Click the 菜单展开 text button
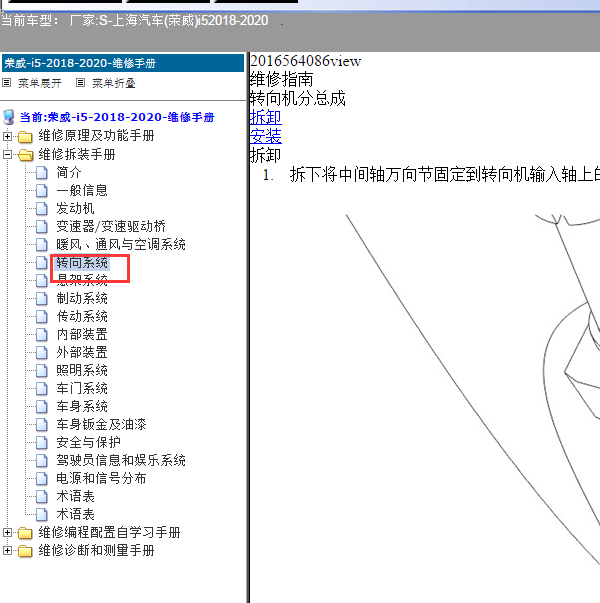The image size is (600, 603). (40, 83)
